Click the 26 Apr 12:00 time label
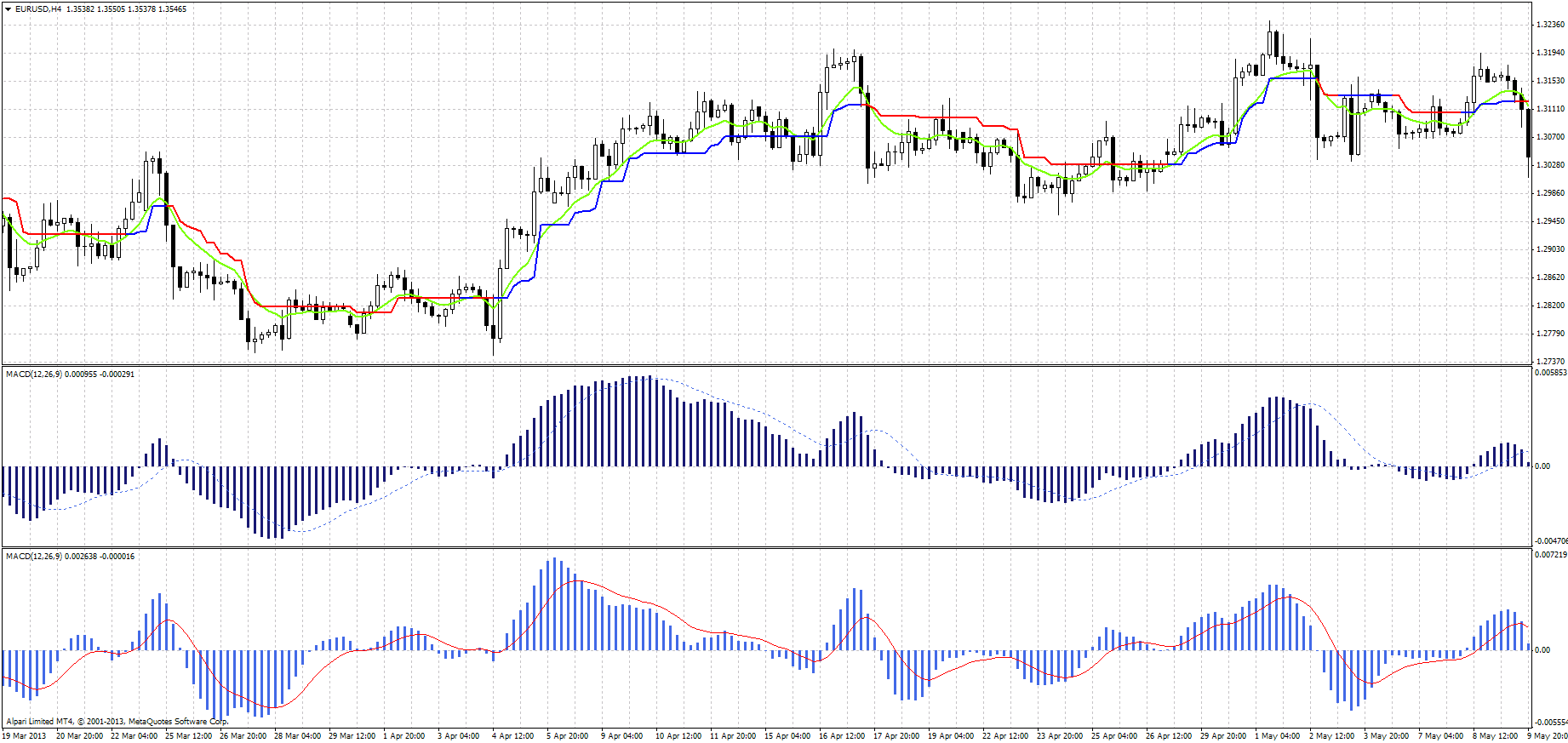This screenshot has width=1568, height=743. tap(1169, 736)
